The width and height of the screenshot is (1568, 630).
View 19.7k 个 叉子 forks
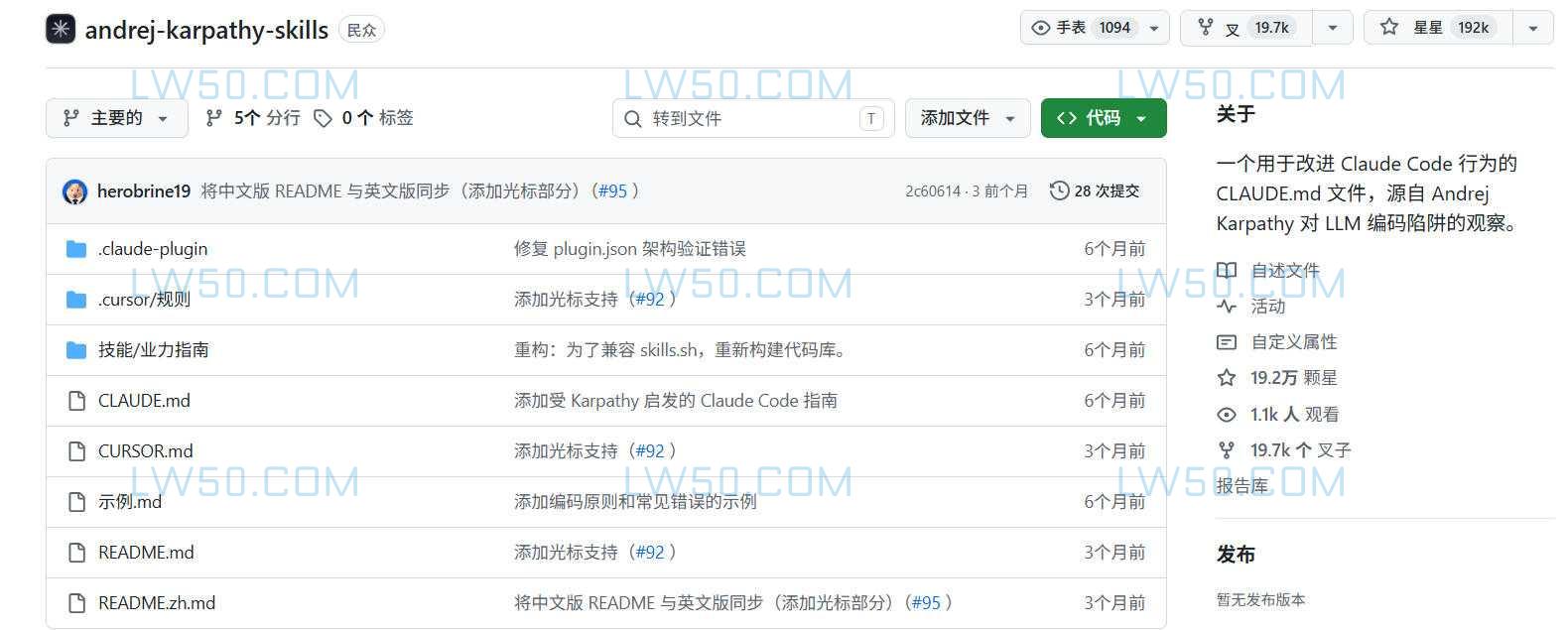(1301, 450)
